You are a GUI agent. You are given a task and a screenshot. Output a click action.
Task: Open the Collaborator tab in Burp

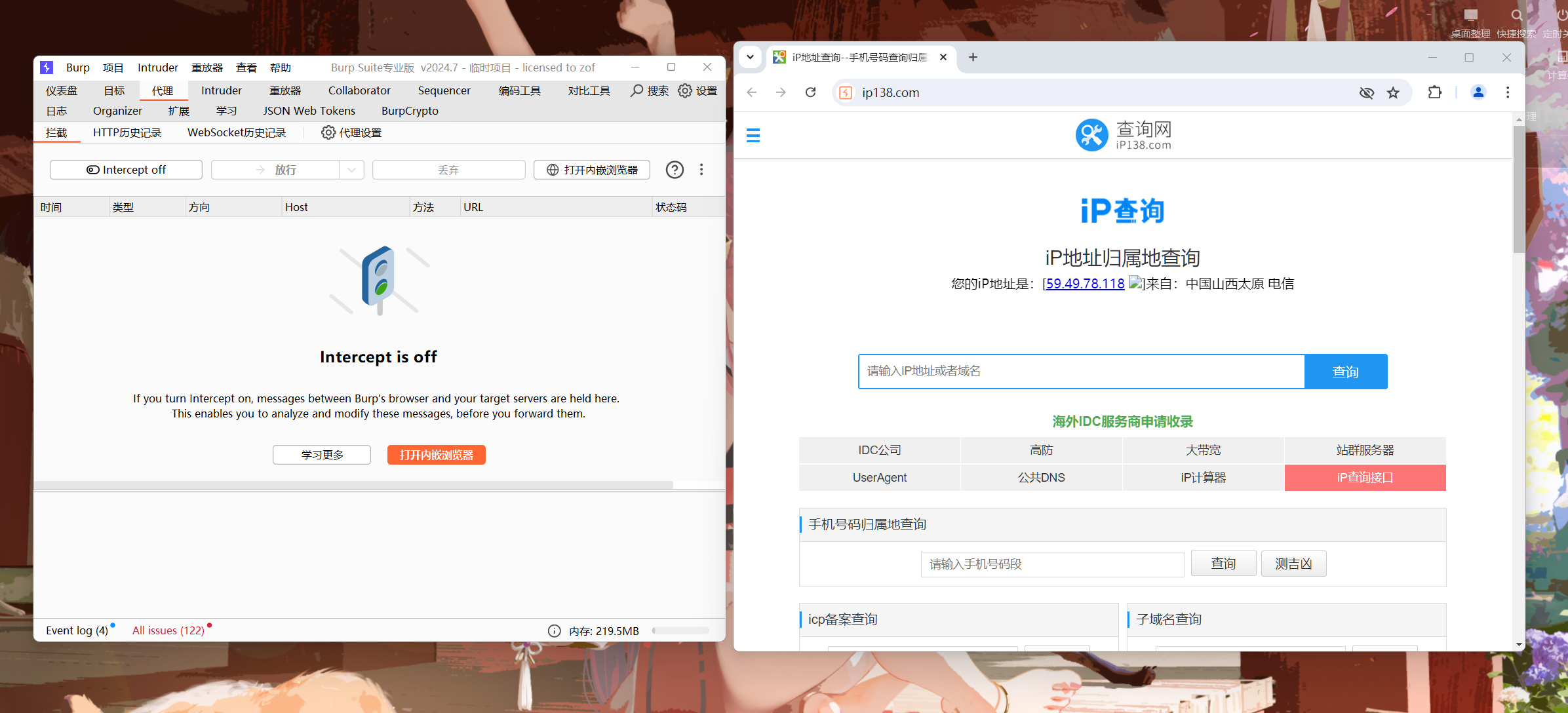(x=359, y=90)
